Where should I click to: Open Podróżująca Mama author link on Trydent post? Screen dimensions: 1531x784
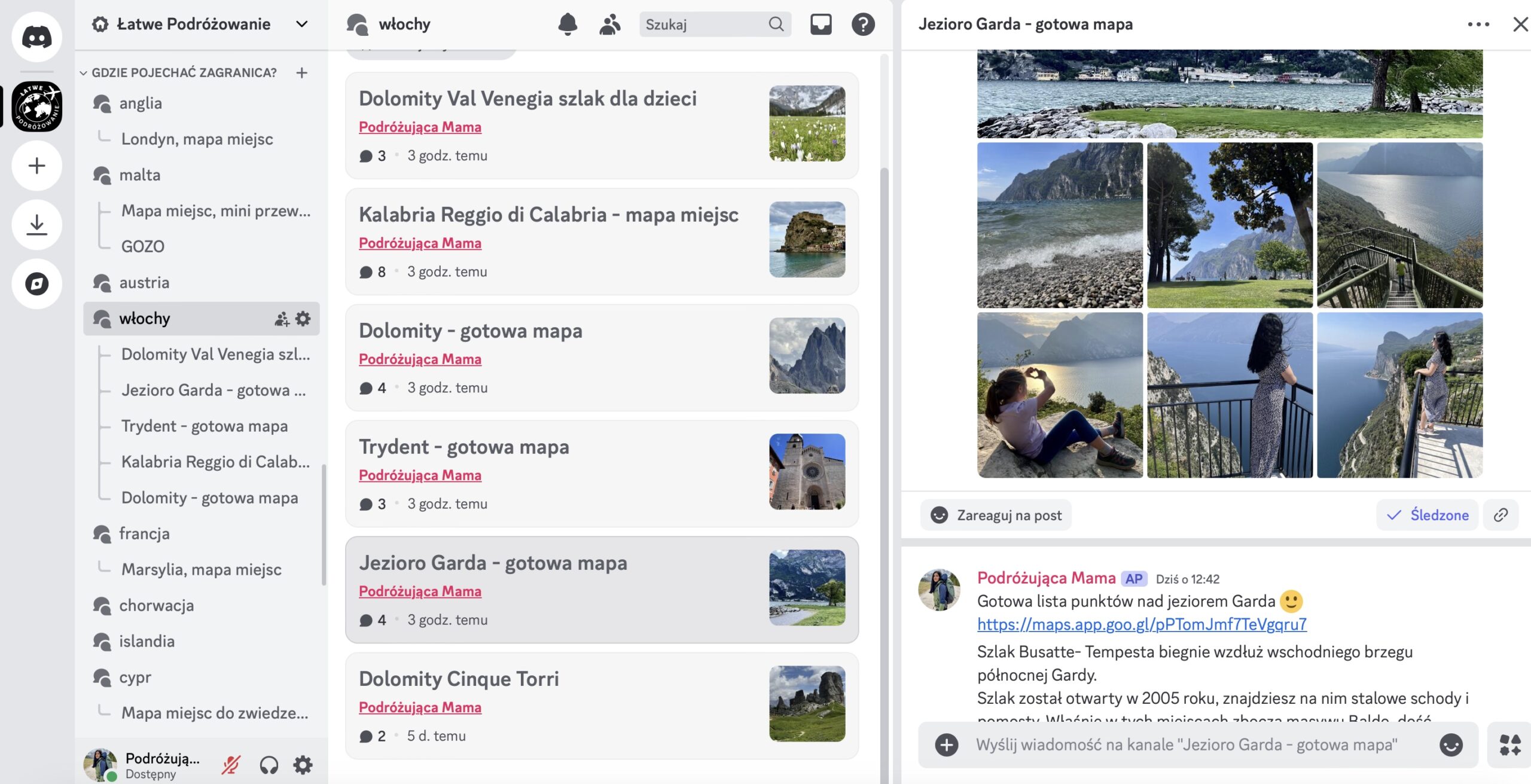click(420, 475)
